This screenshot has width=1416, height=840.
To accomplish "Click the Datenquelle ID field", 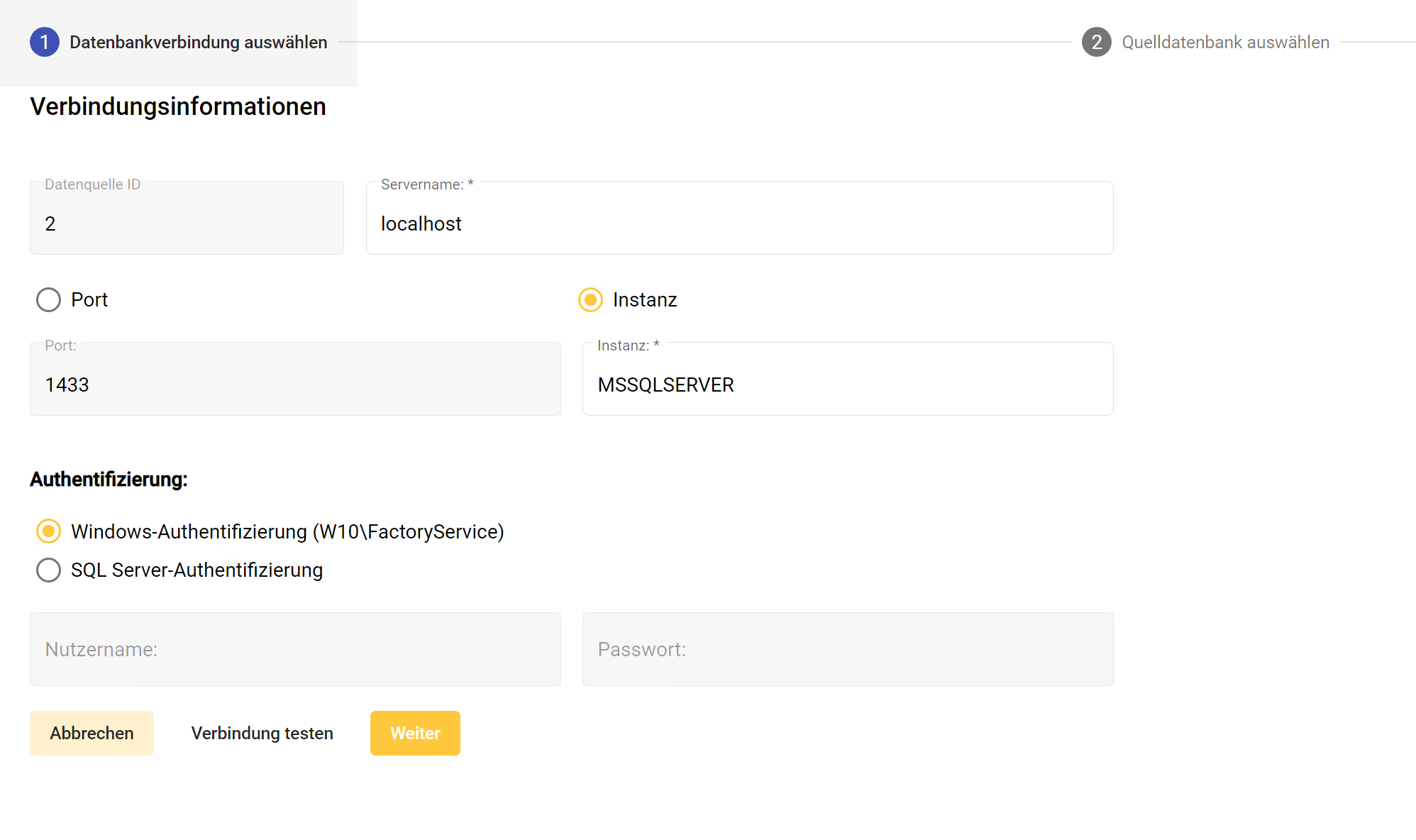I will point(186,223).
